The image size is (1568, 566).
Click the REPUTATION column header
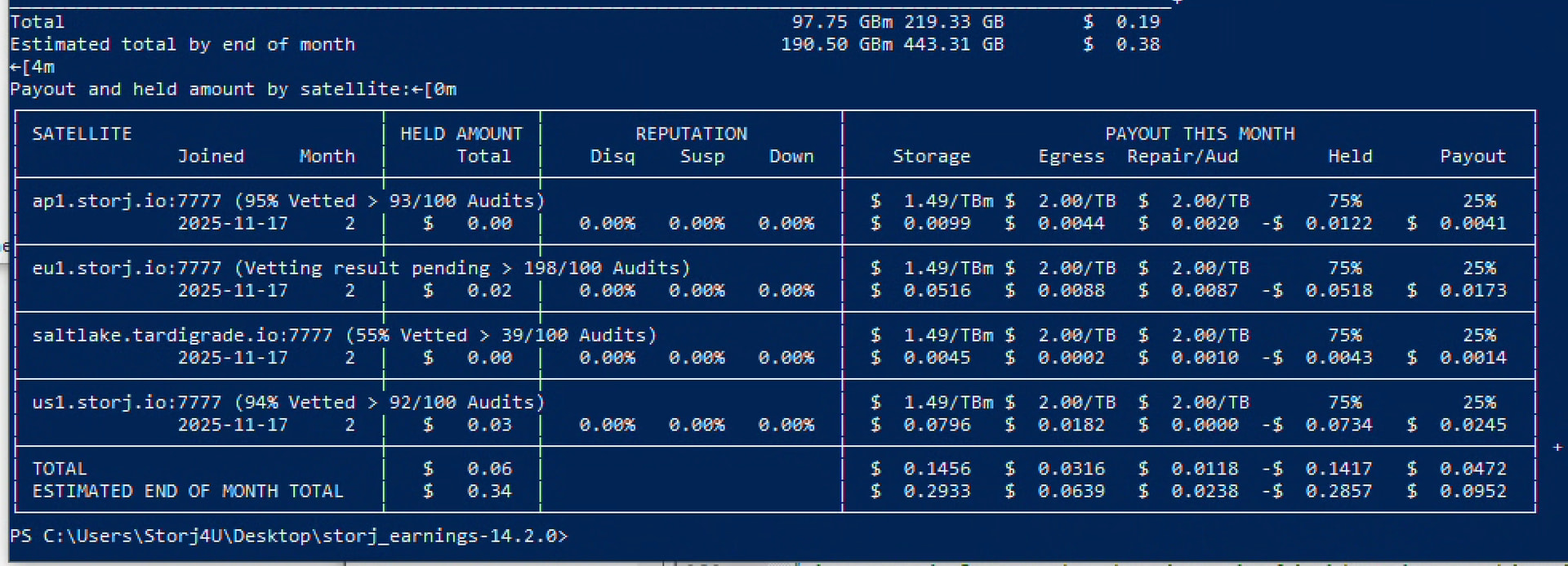pyautogui.click(x=691, y=134)
